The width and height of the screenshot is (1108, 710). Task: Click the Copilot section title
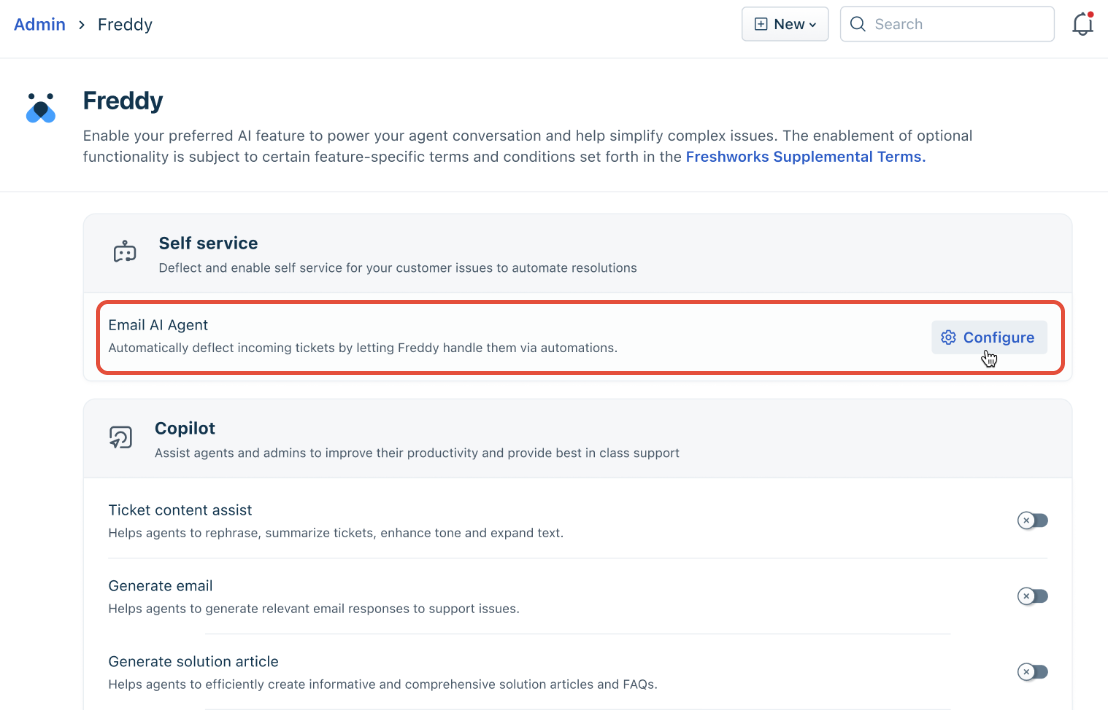185,428
